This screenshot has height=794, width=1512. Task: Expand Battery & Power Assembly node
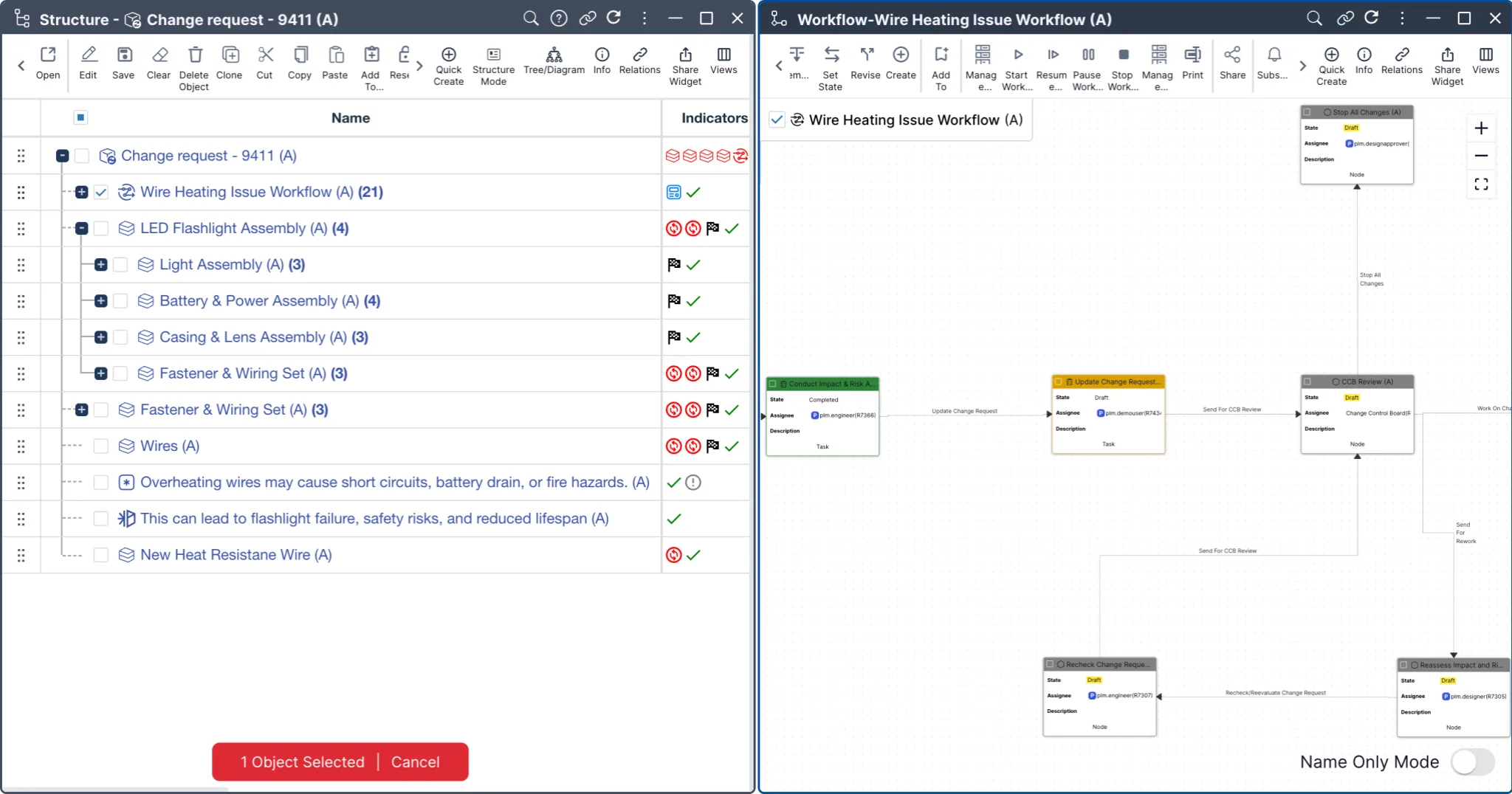point(101,301)
